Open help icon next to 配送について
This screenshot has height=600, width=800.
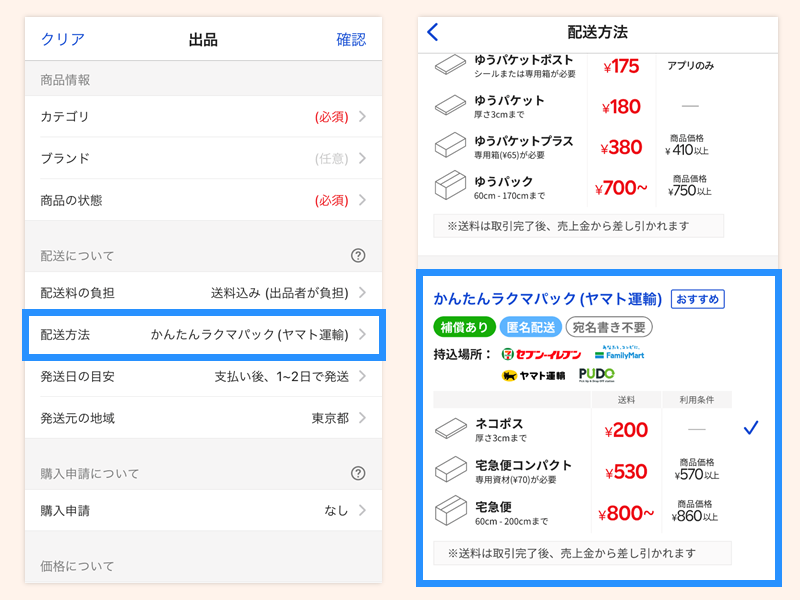[358, 255]
